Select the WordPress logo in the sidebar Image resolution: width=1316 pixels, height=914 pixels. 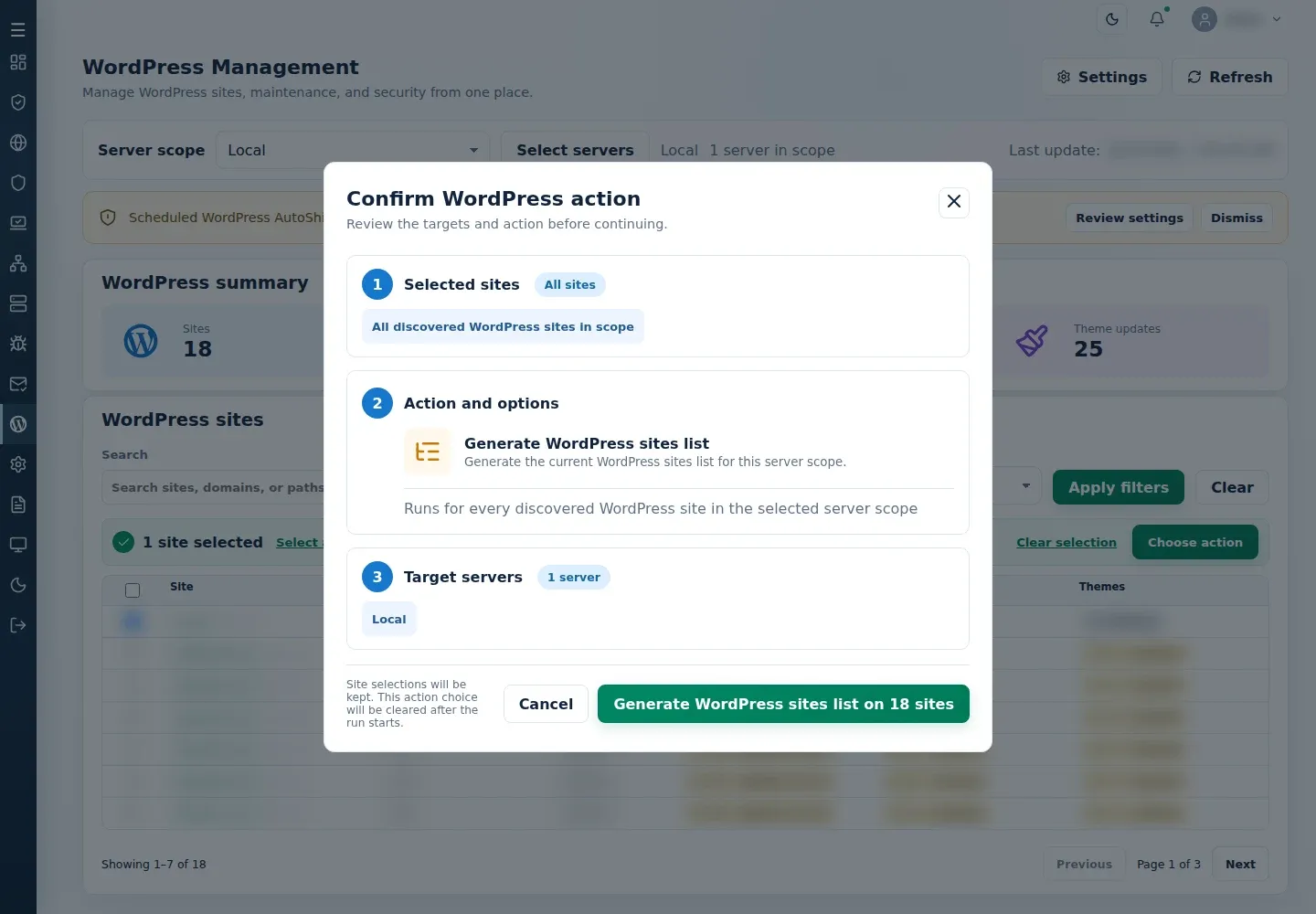click(x=18, y=424)
